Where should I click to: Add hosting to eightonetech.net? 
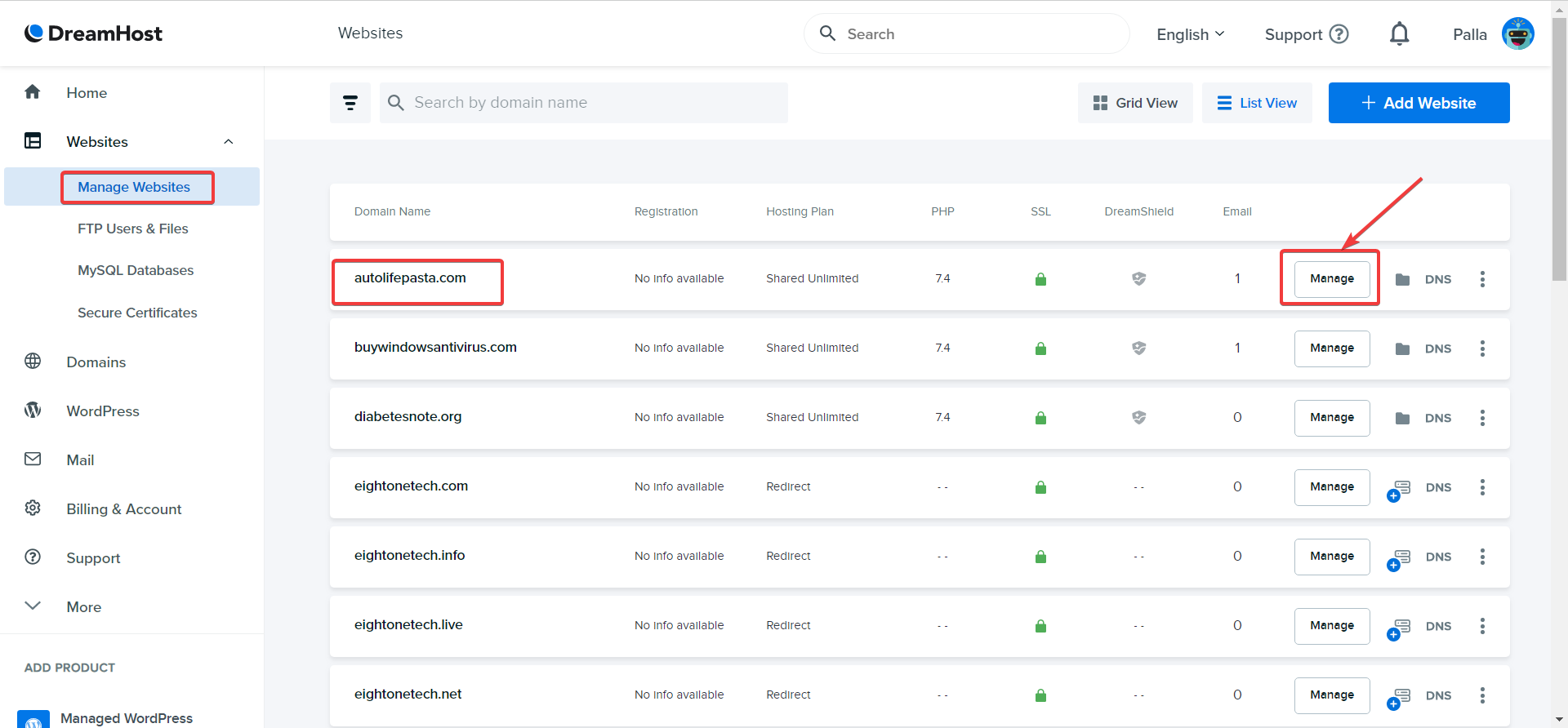coord(1399,699)
